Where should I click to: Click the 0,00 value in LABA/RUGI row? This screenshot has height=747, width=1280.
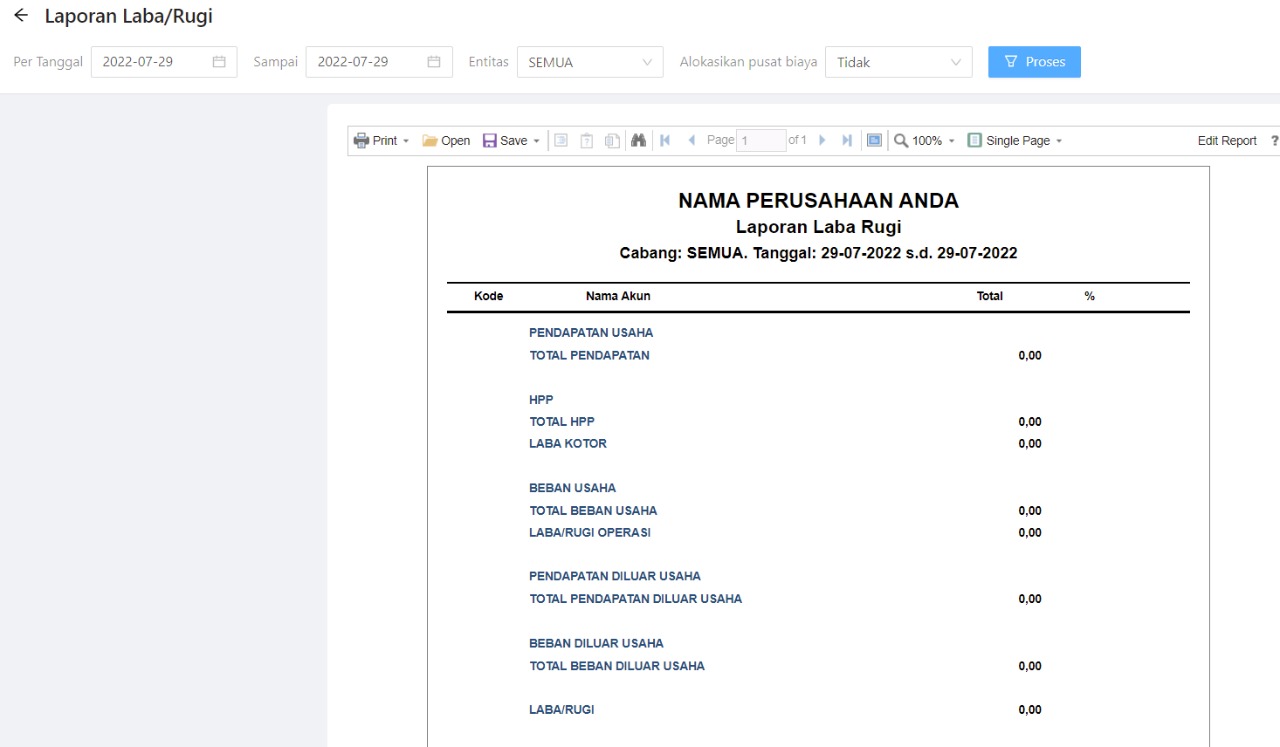tap(1030, 710)
